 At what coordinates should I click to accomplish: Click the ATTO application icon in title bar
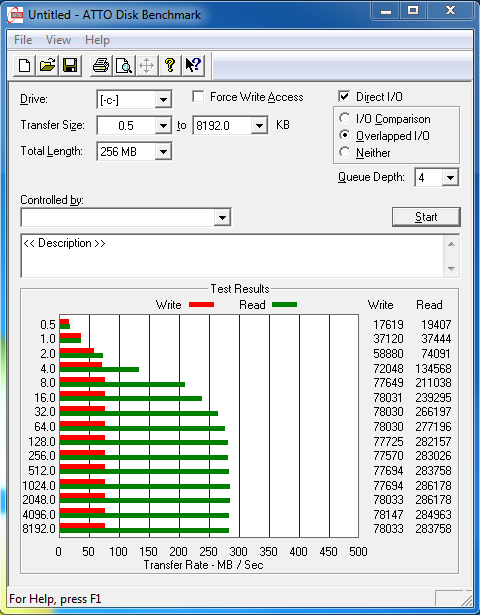(15, 16)
